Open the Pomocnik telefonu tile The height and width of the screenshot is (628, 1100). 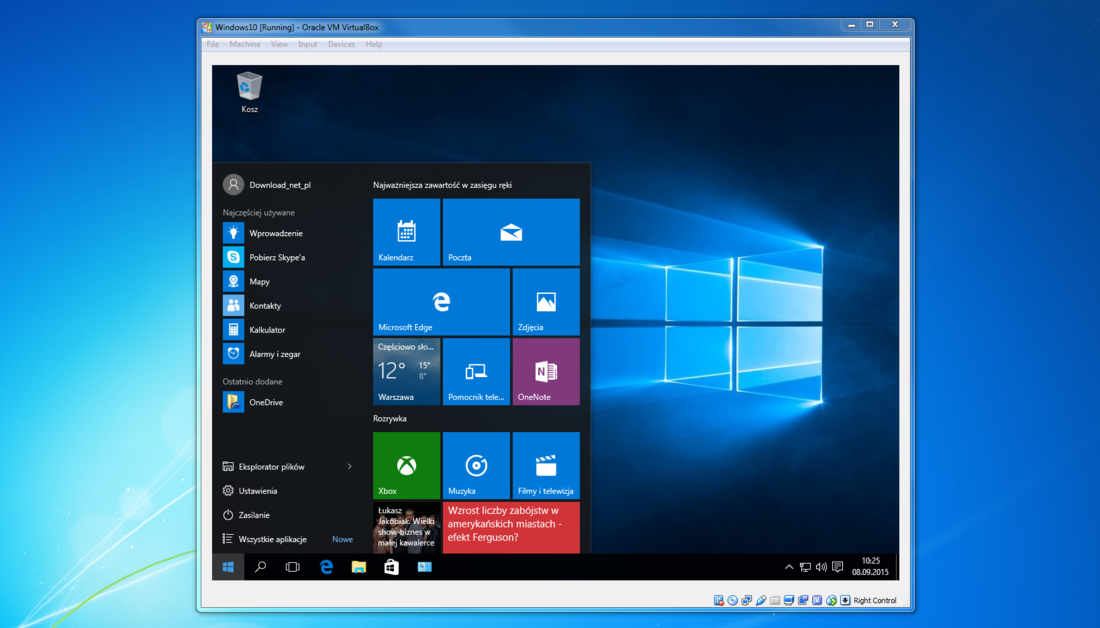476,371
